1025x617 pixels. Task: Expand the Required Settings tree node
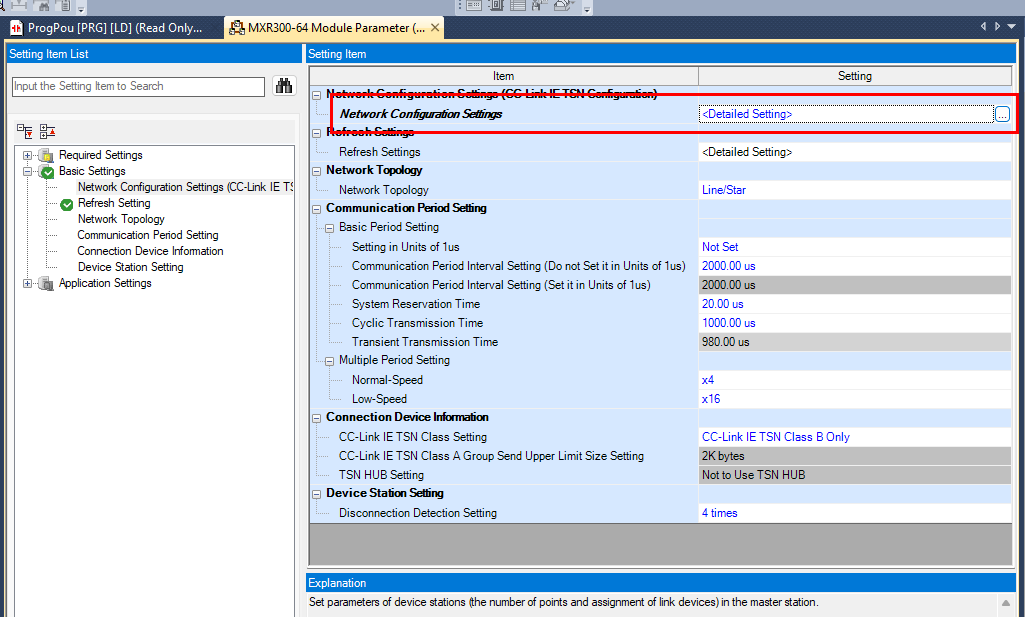click(27, 155)
